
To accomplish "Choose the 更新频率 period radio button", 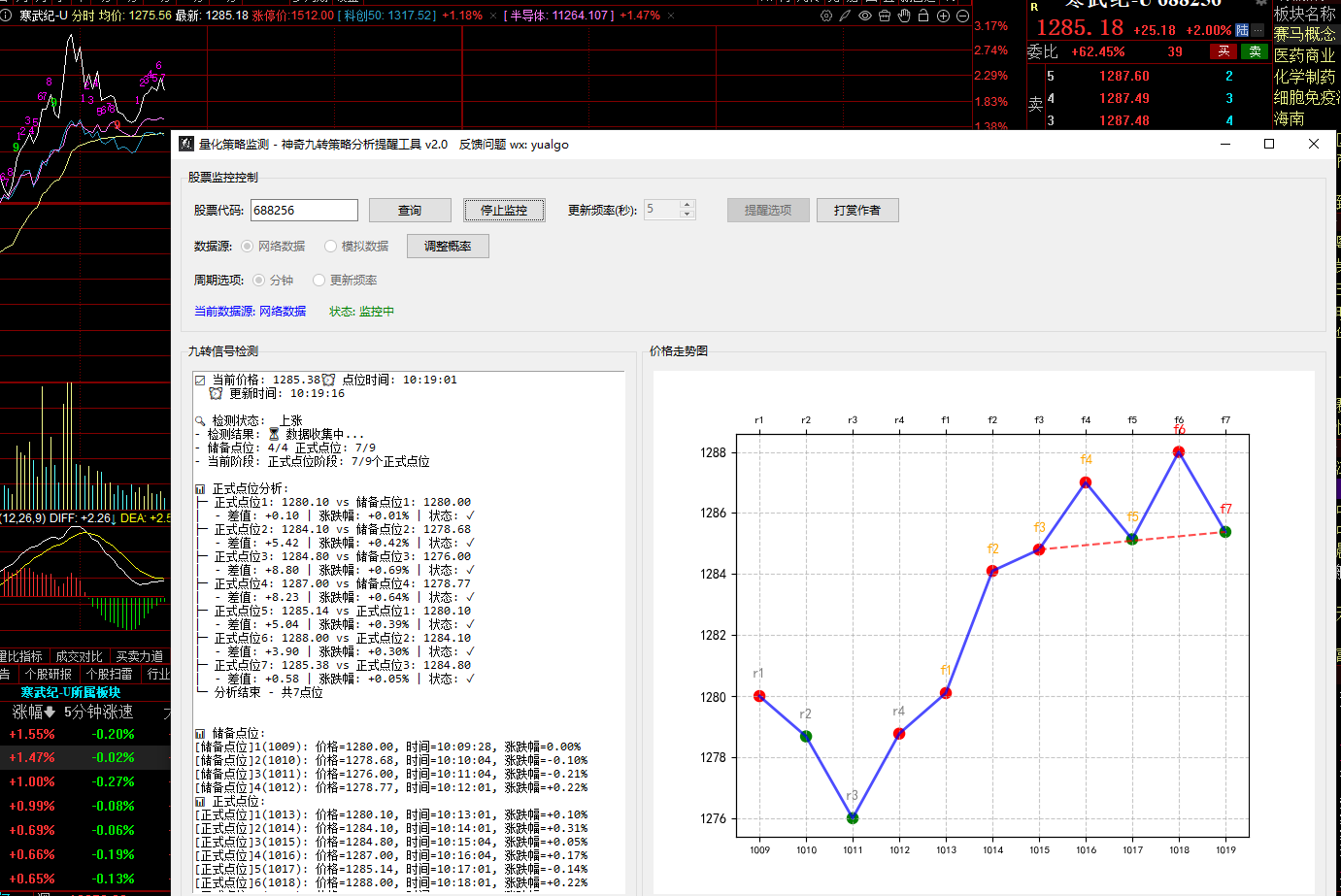I will 319,281.
